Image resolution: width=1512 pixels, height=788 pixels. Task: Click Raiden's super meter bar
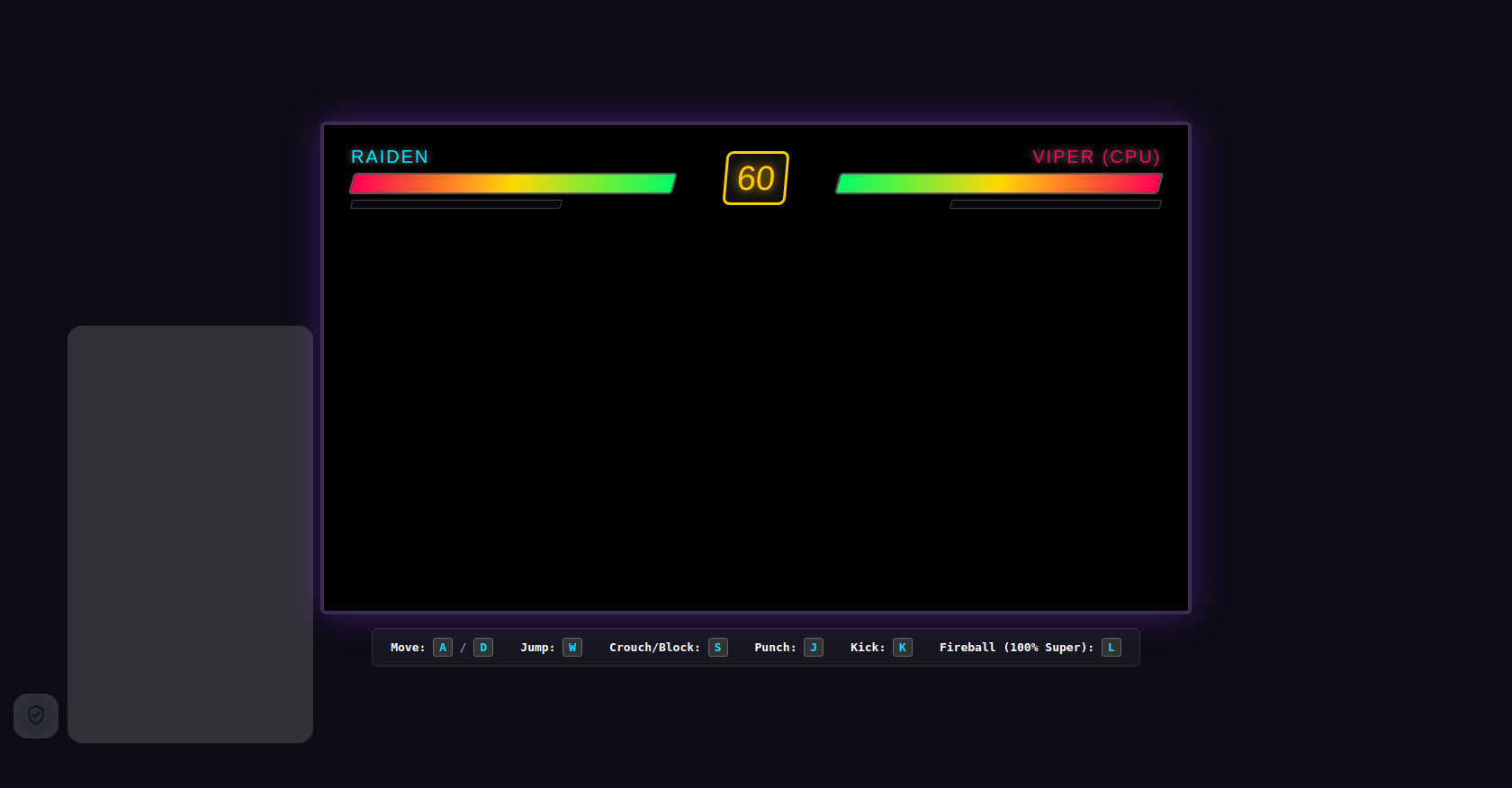456,204
